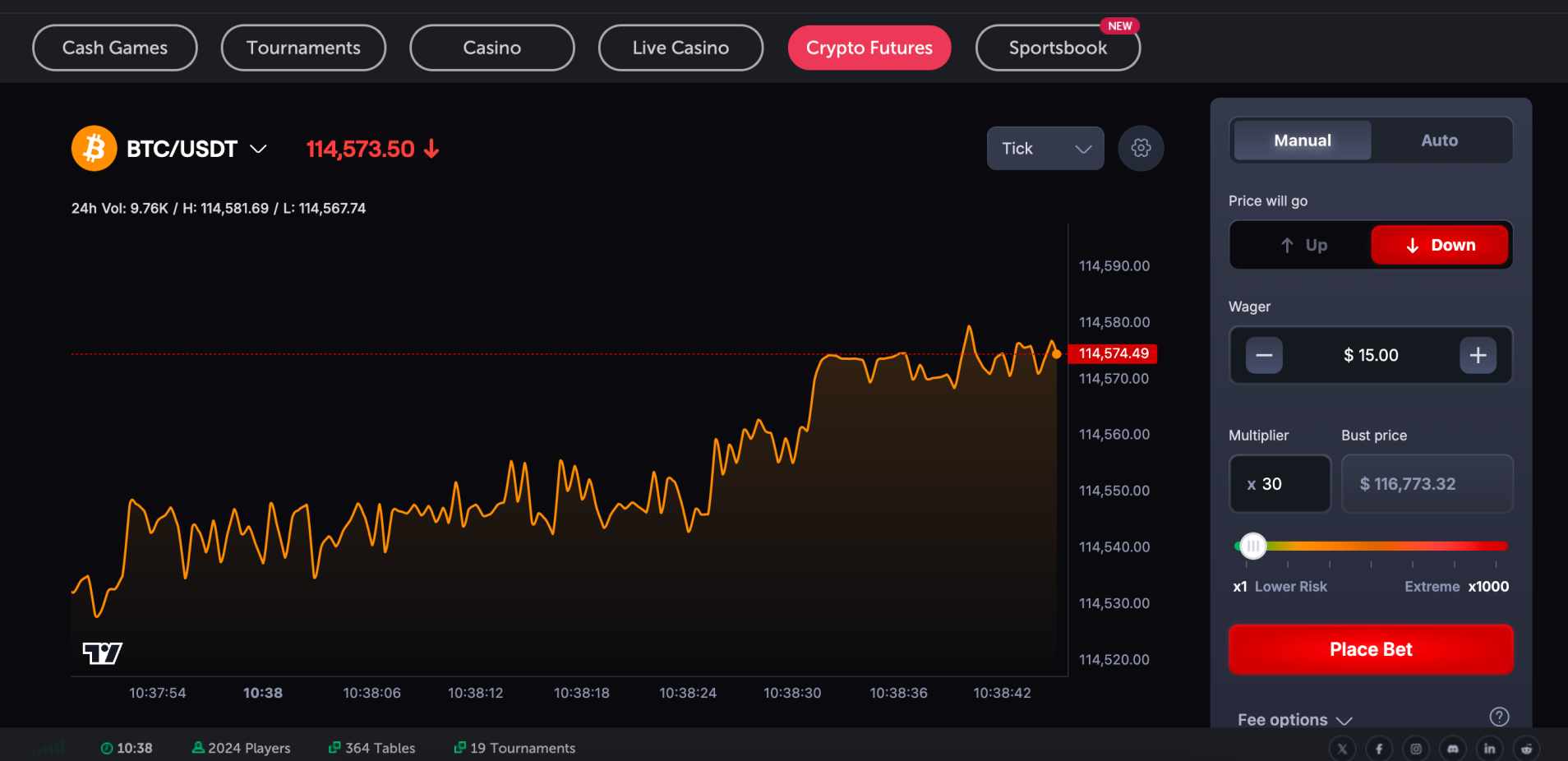Click the Bitcoin coin icon
1568x761 pixels.
pos(94,148)
